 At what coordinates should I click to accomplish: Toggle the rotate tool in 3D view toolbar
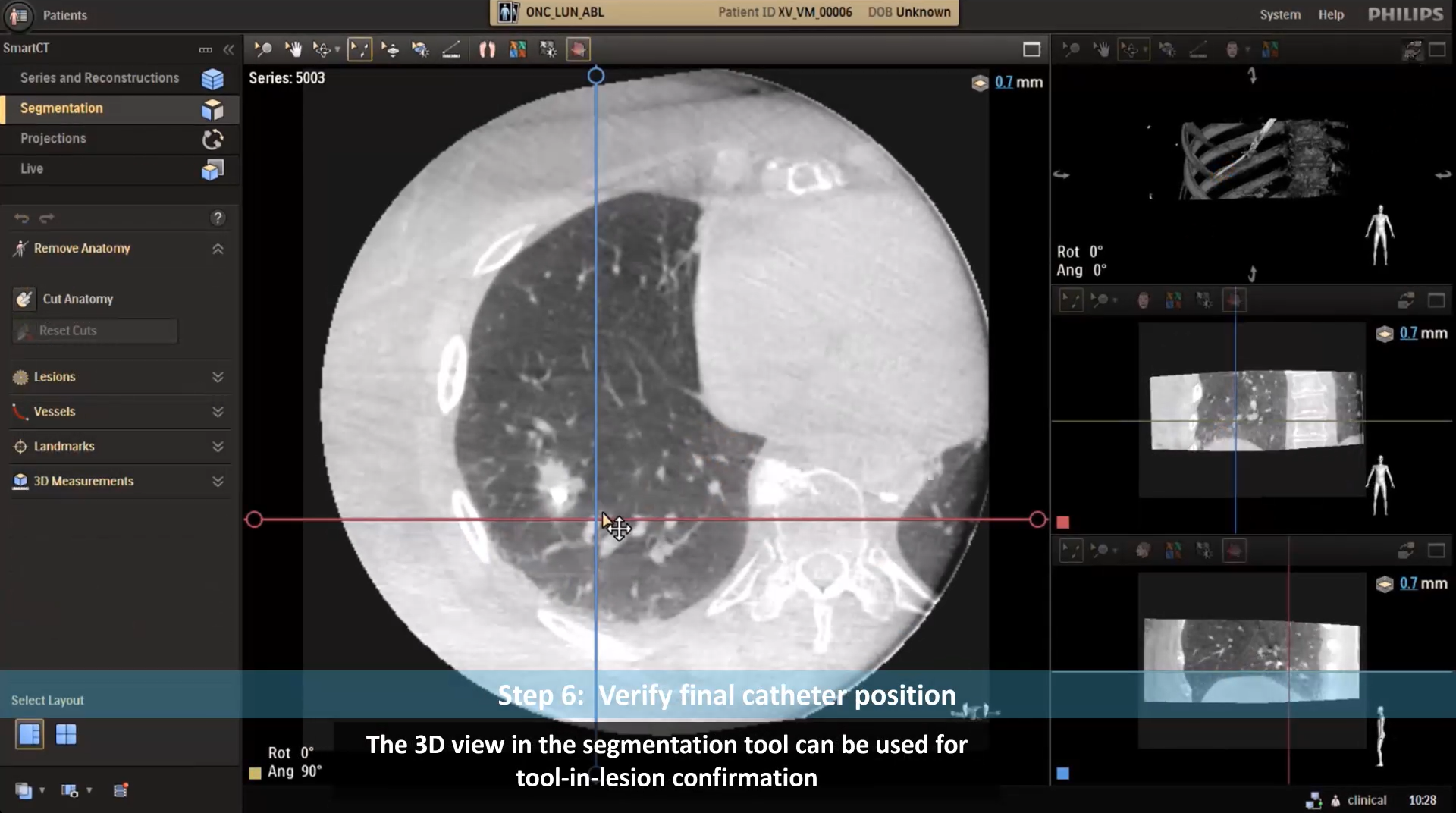(1131, 50)
